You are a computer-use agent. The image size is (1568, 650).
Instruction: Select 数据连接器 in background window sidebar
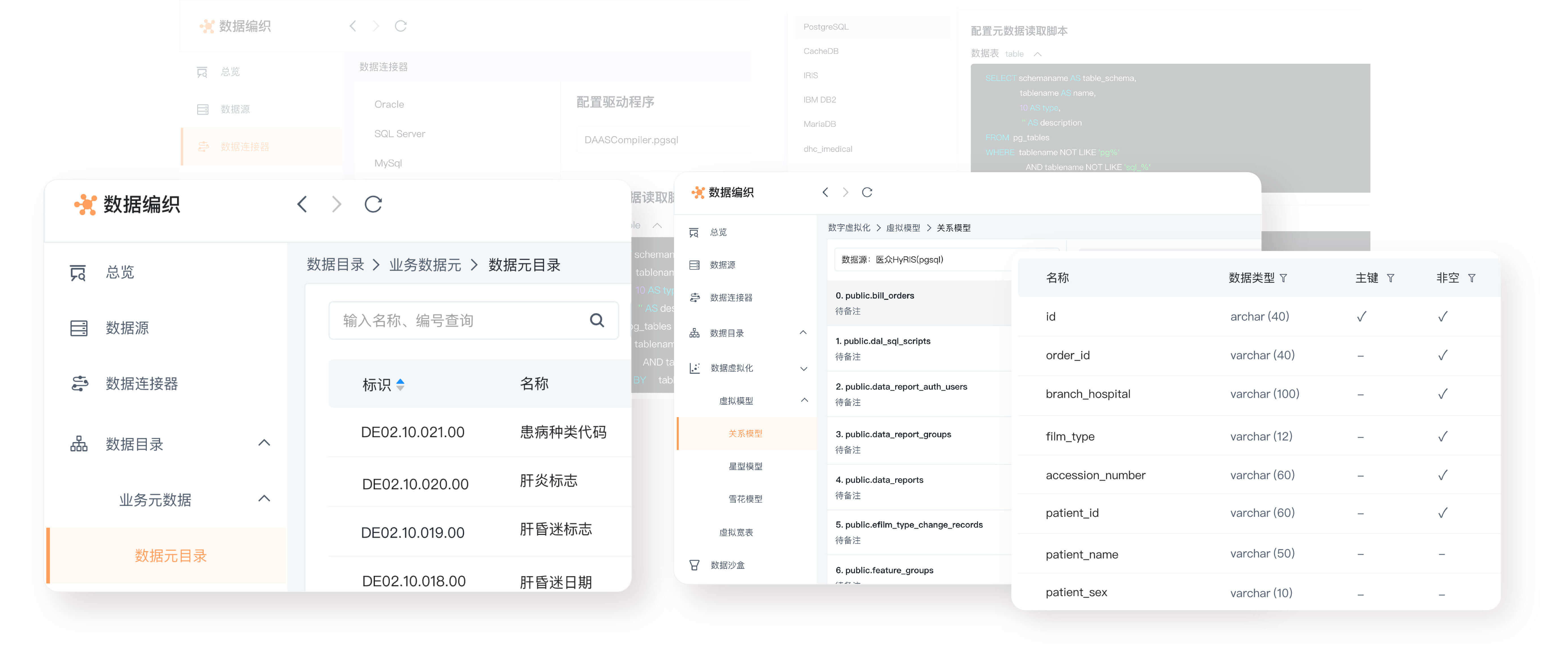pos(262,147)
